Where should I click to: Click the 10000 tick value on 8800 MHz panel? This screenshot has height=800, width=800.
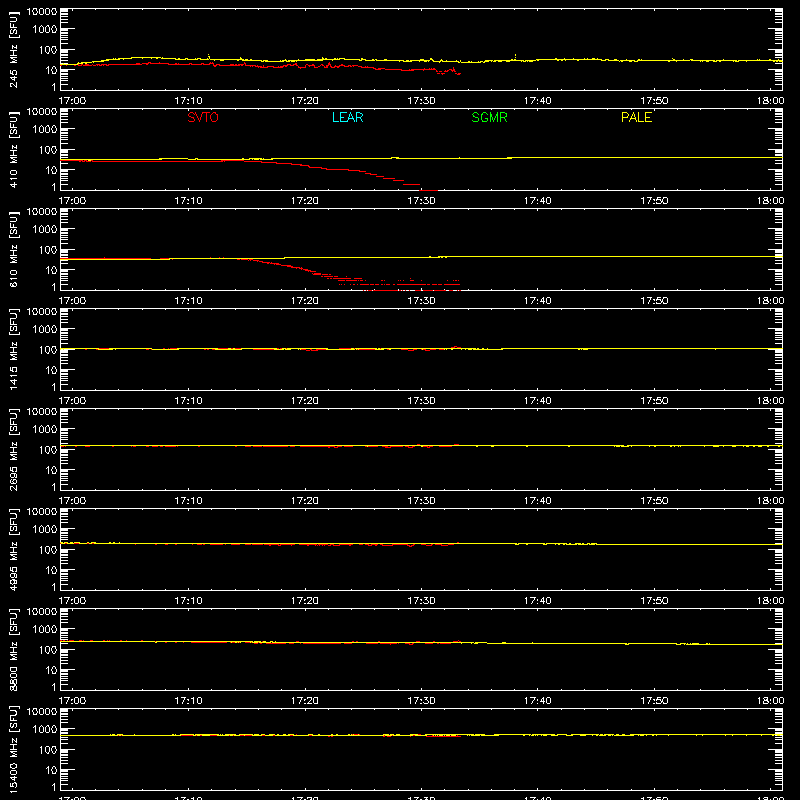(42, 612)
